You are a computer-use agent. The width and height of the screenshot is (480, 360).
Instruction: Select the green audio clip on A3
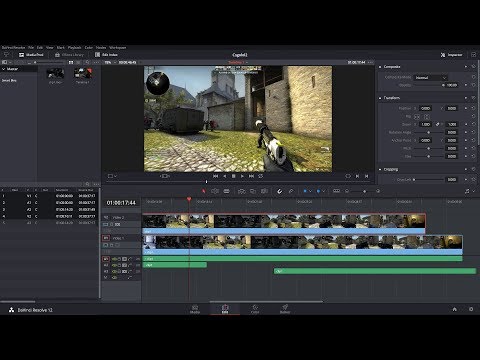375,271
